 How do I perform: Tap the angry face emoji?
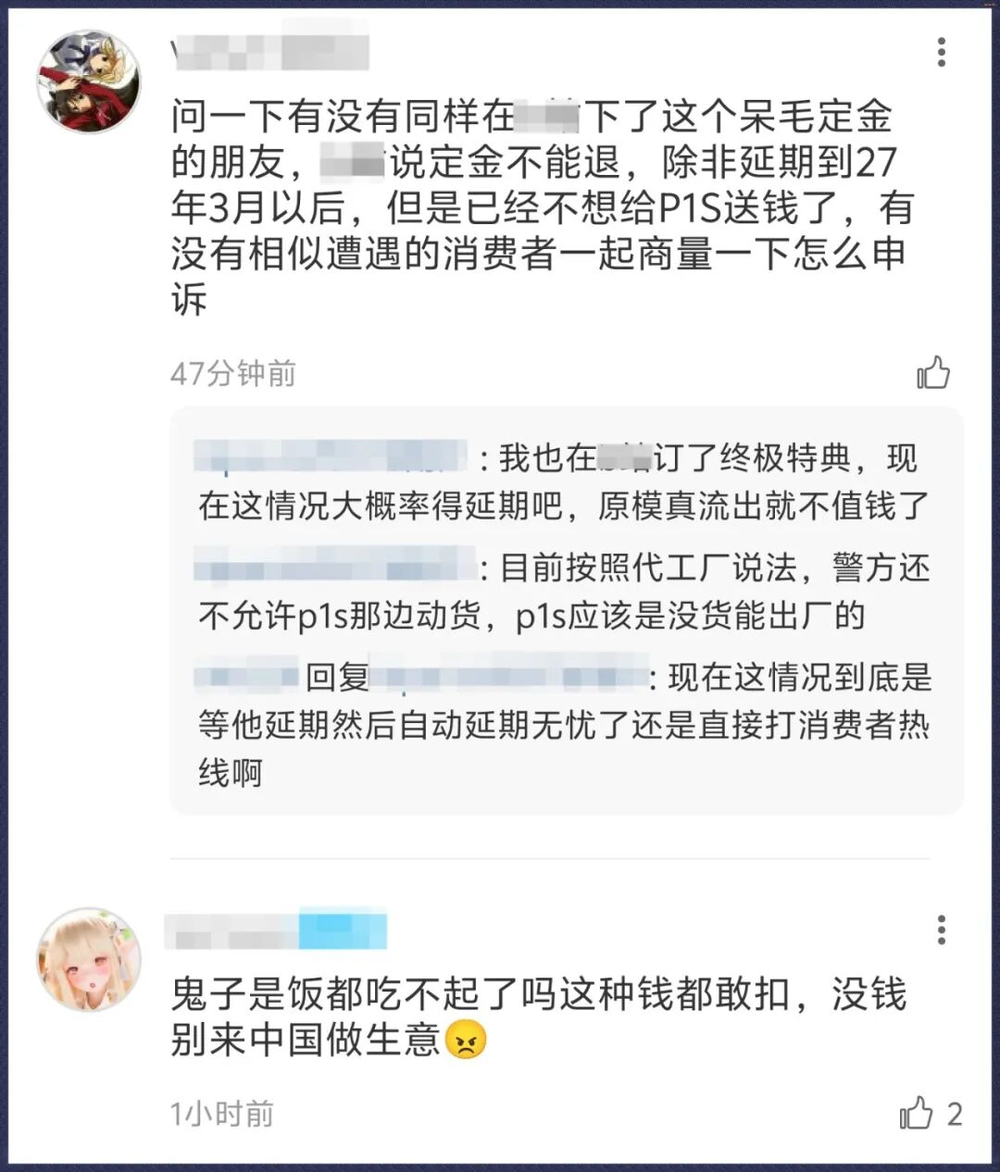click(466, 1040)
